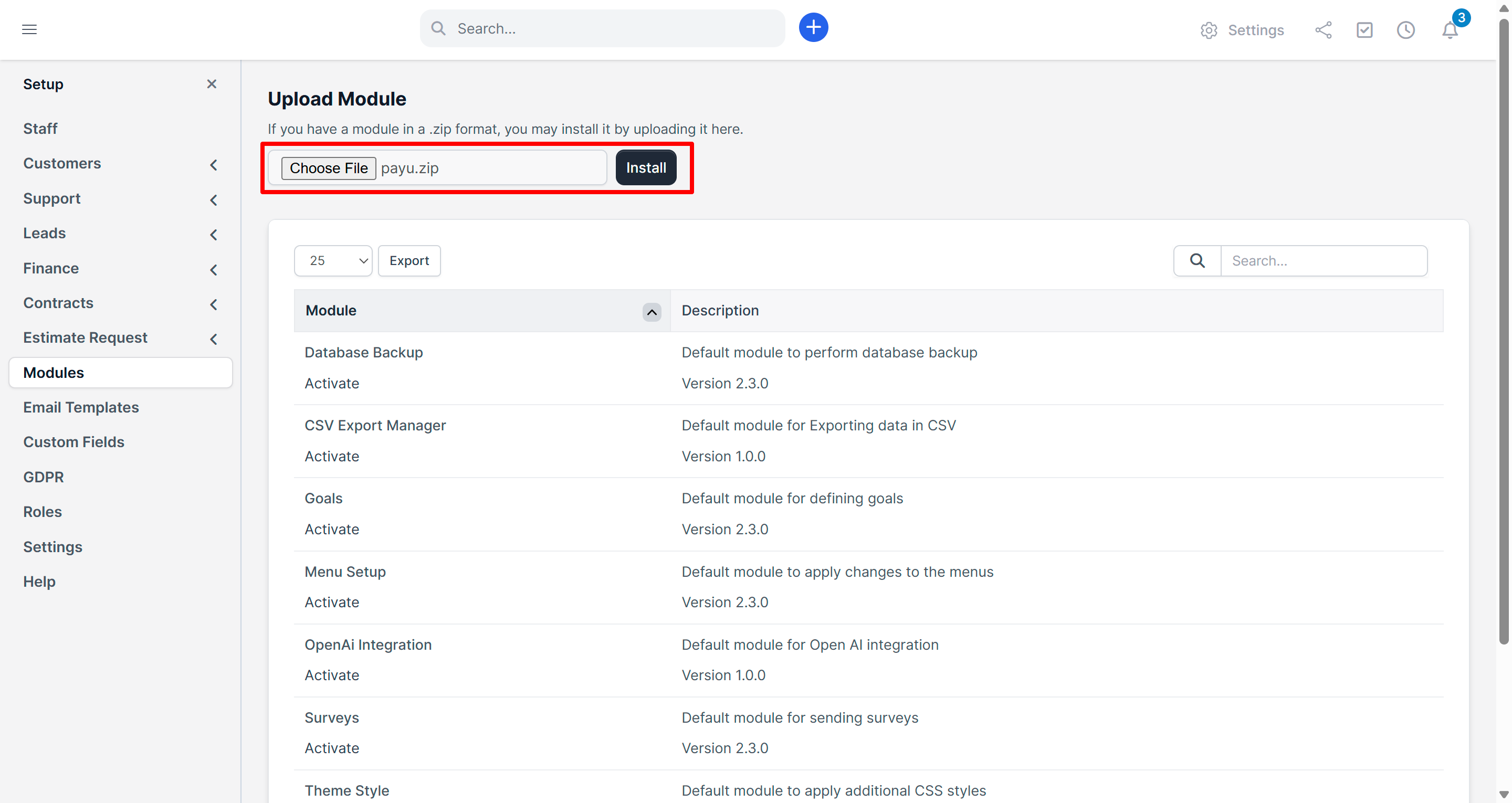
Task: Open Email Templates in Setup menu
Action: coord(81,407)
